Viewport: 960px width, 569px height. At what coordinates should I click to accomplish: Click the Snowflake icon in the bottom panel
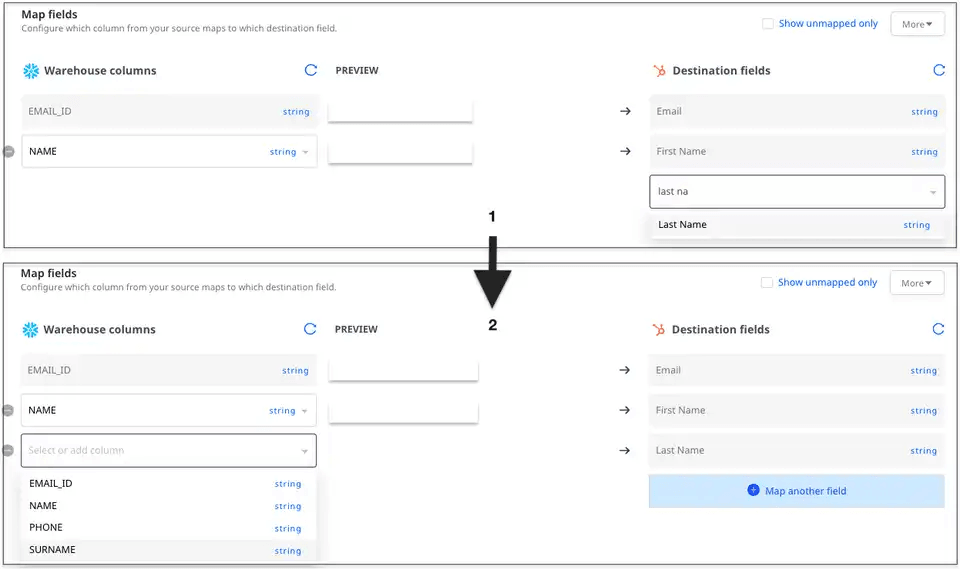tap(30, 329)
